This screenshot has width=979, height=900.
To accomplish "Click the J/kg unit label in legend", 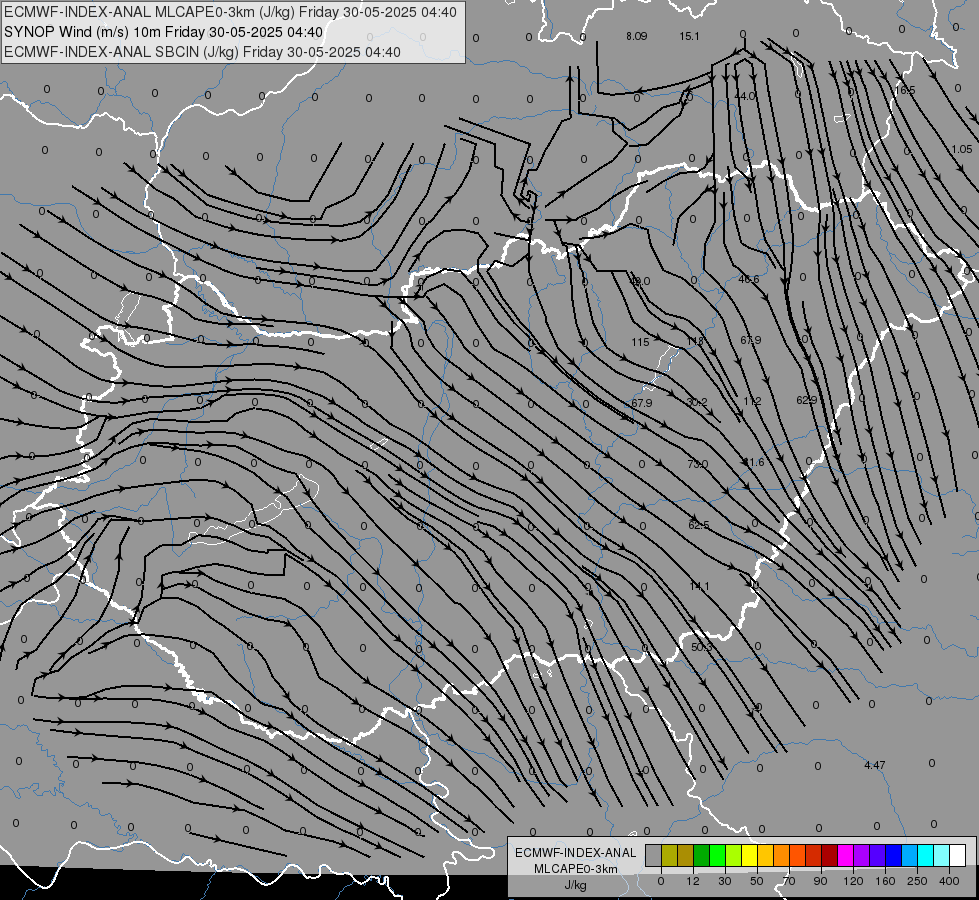I will (x=576, y=885).
